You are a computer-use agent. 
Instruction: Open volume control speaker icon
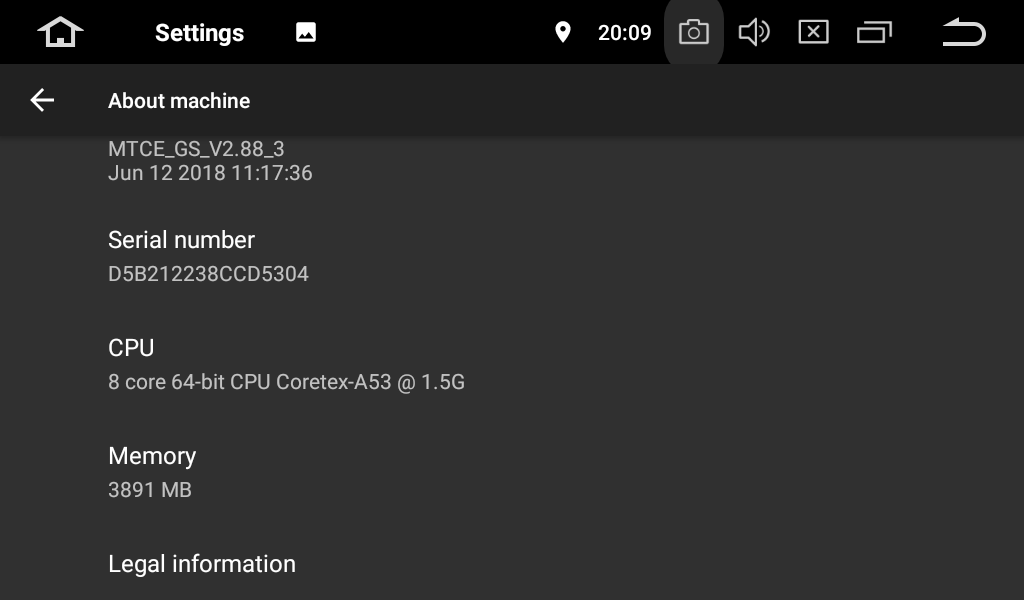tap(754, 32)
